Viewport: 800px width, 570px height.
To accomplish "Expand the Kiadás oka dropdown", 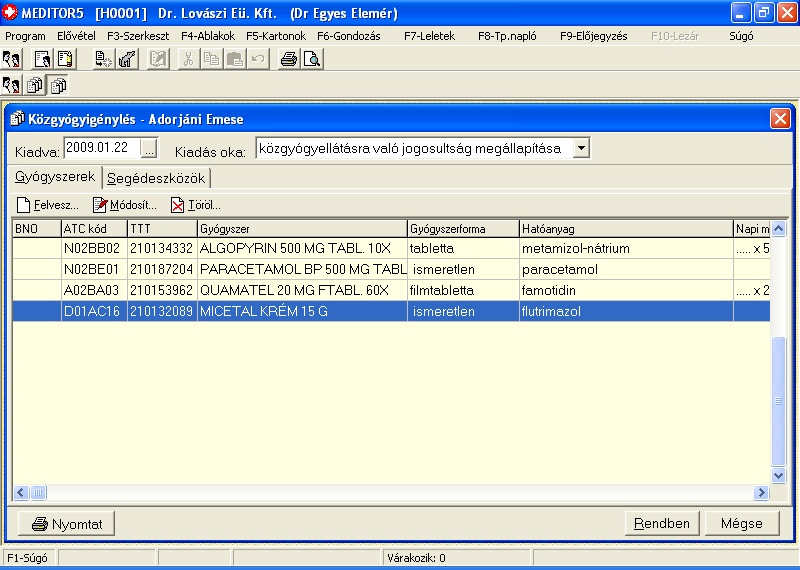I will click(x=581, y=149).
